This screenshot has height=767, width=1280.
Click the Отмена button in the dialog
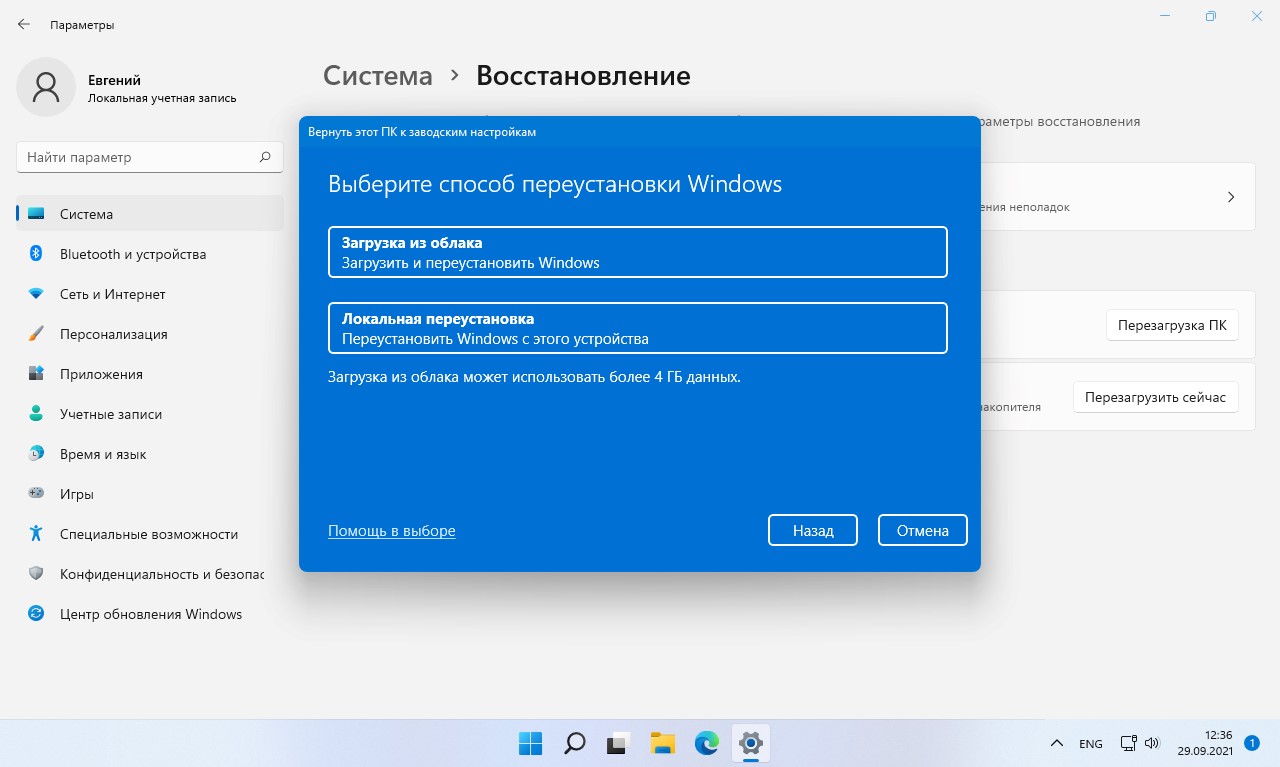tap(922, 530)
